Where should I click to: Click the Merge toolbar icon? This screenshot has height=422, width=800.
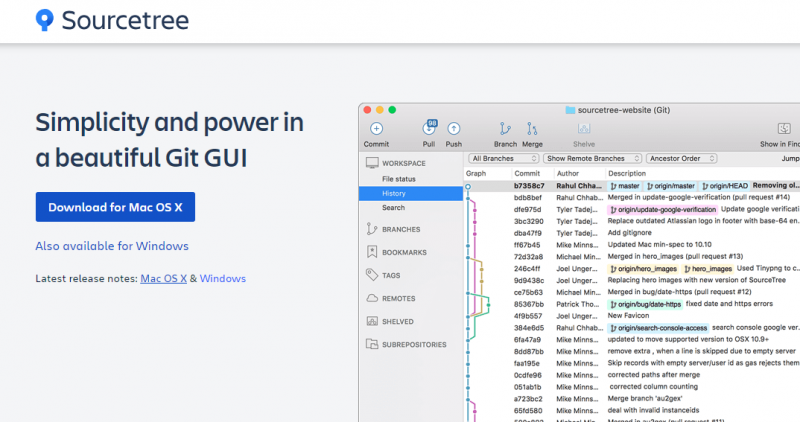[532, 128]
